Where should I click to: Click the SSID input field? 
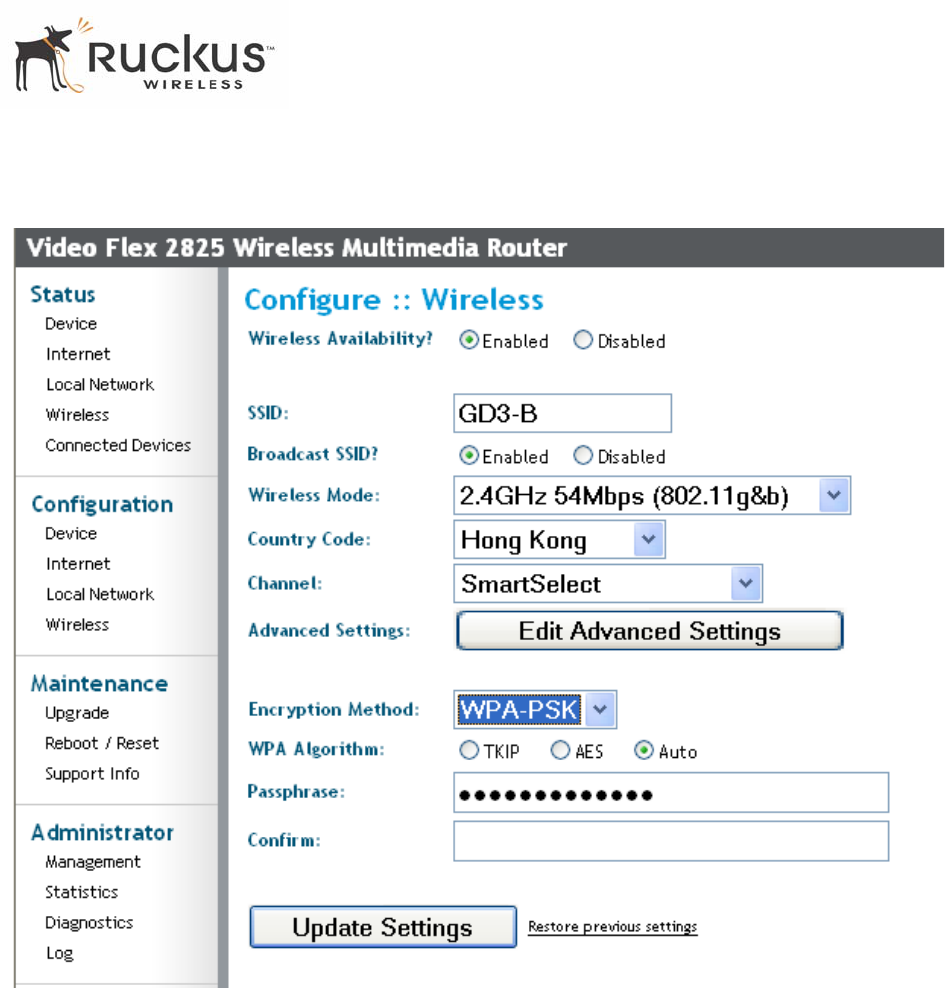(x=563, y=413)
